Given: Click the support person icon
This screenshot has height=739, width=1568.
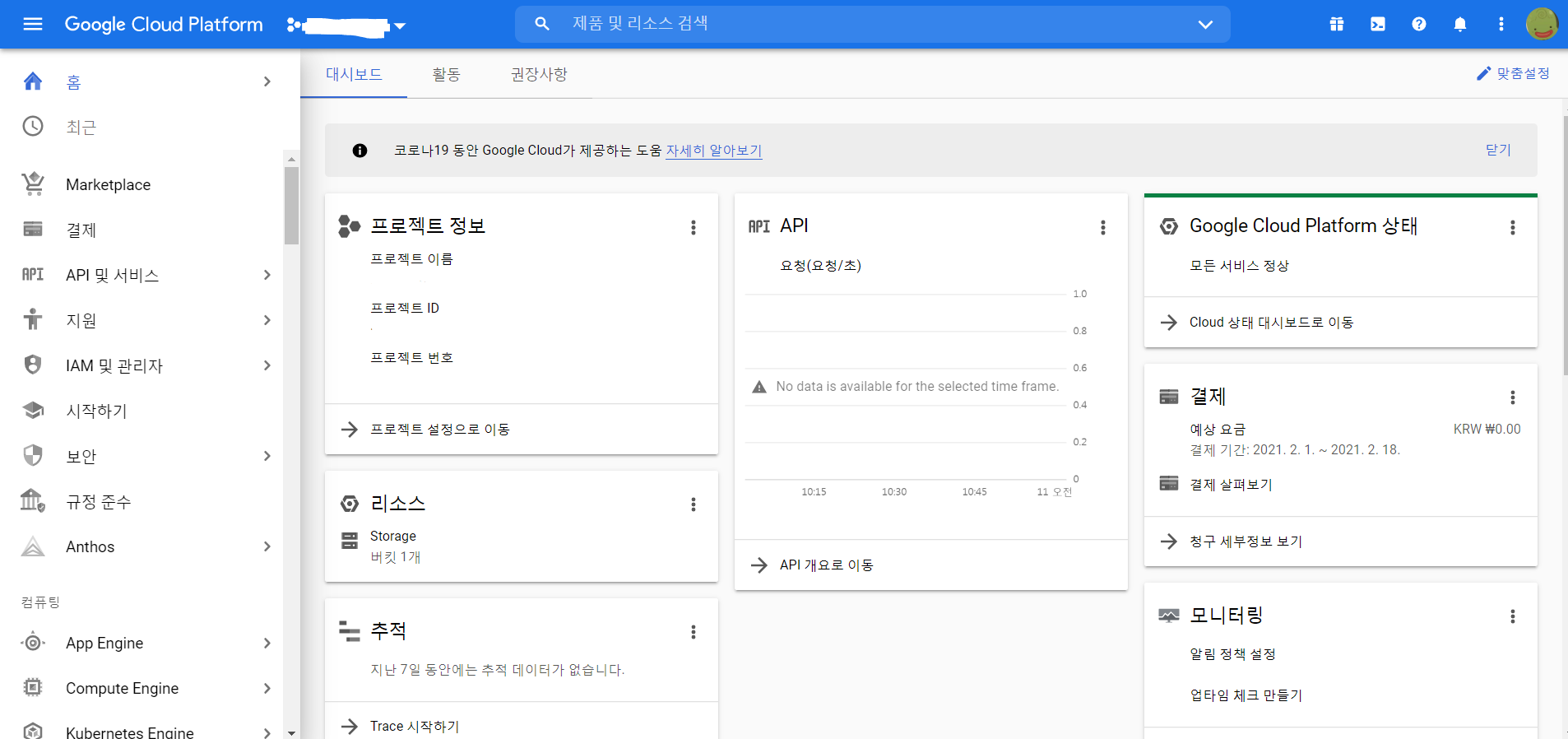Looking at the screenshot, I should [33, 319].
